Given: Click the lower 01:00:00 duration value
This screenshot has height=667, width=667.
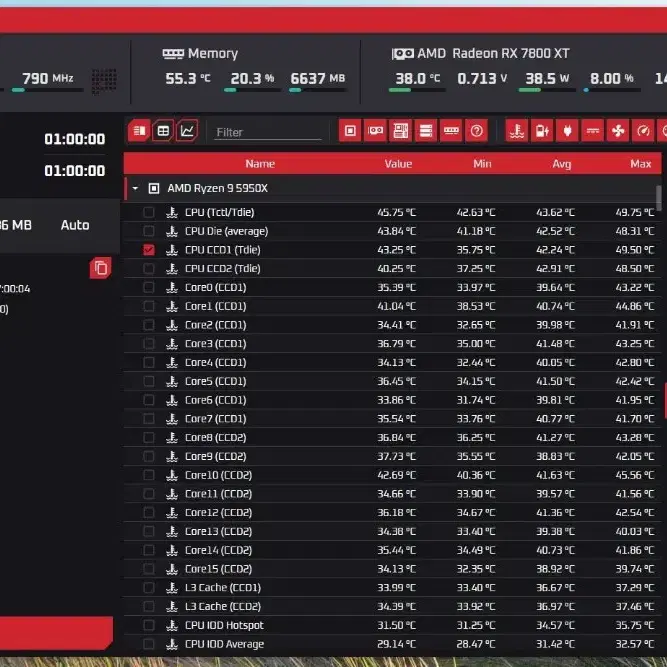Looking at the screenshot, I should (x=75, y=171).
